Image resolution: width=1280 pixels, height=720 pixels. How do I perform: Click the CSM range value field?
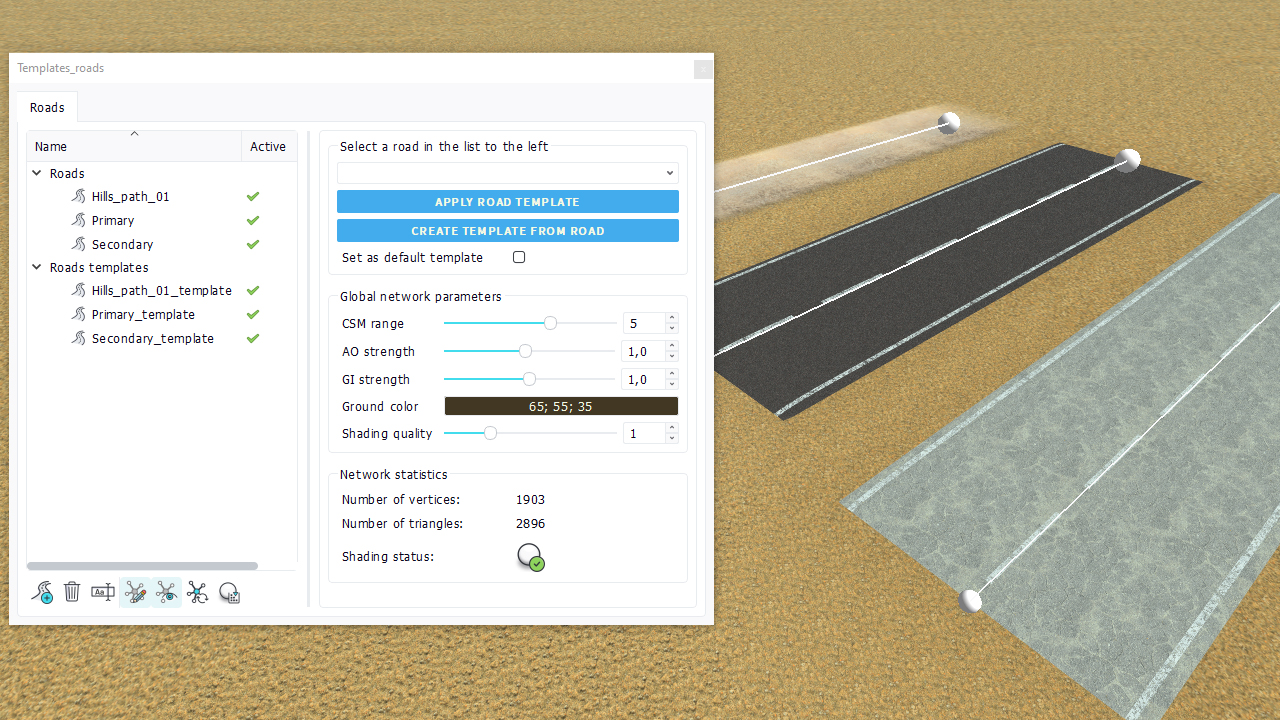pyautogui.click(x=643, y=324)
